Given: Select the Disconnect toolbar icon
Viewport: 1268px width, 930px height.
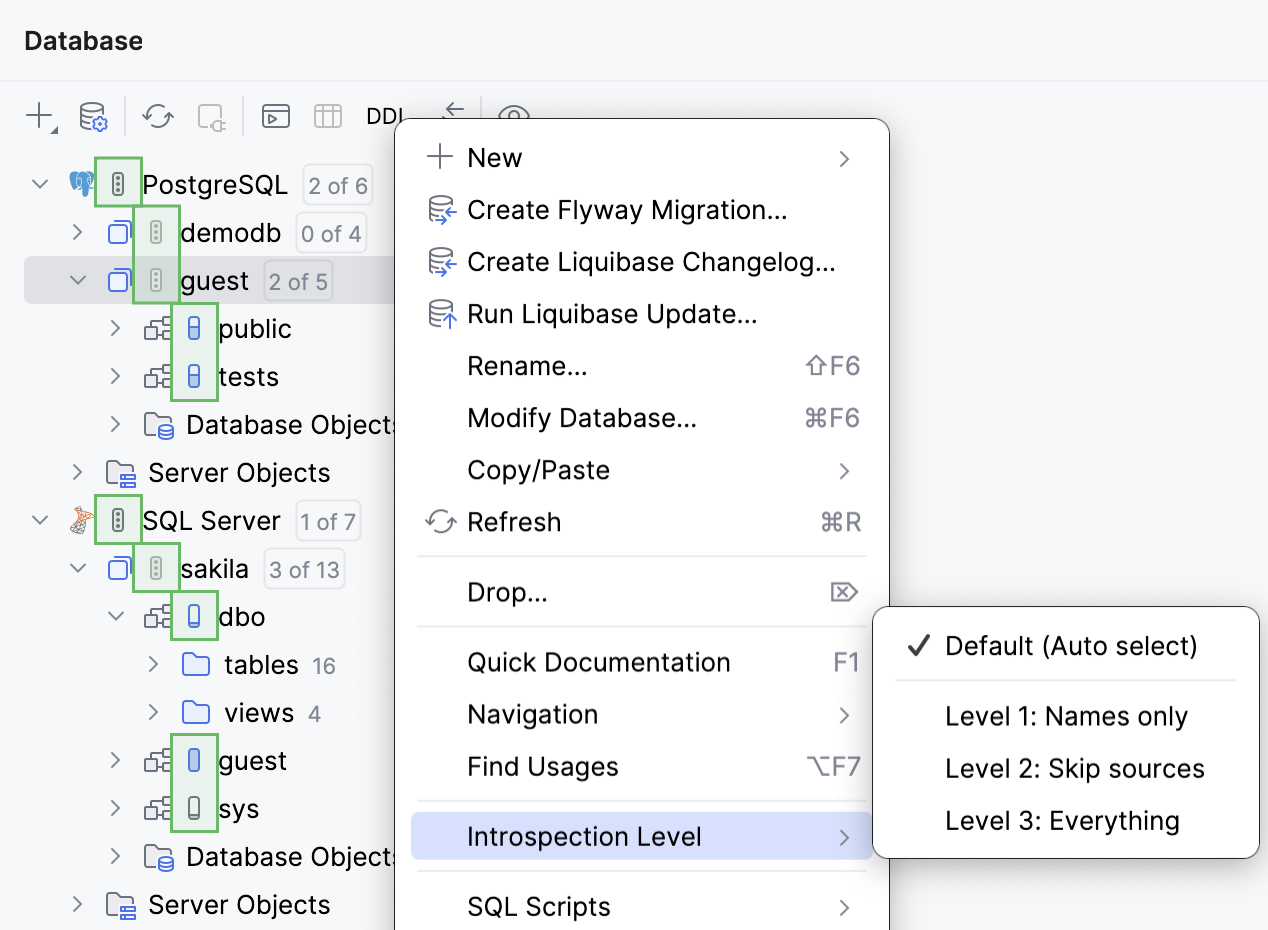Looking at the screenshot, I should 210,116.
